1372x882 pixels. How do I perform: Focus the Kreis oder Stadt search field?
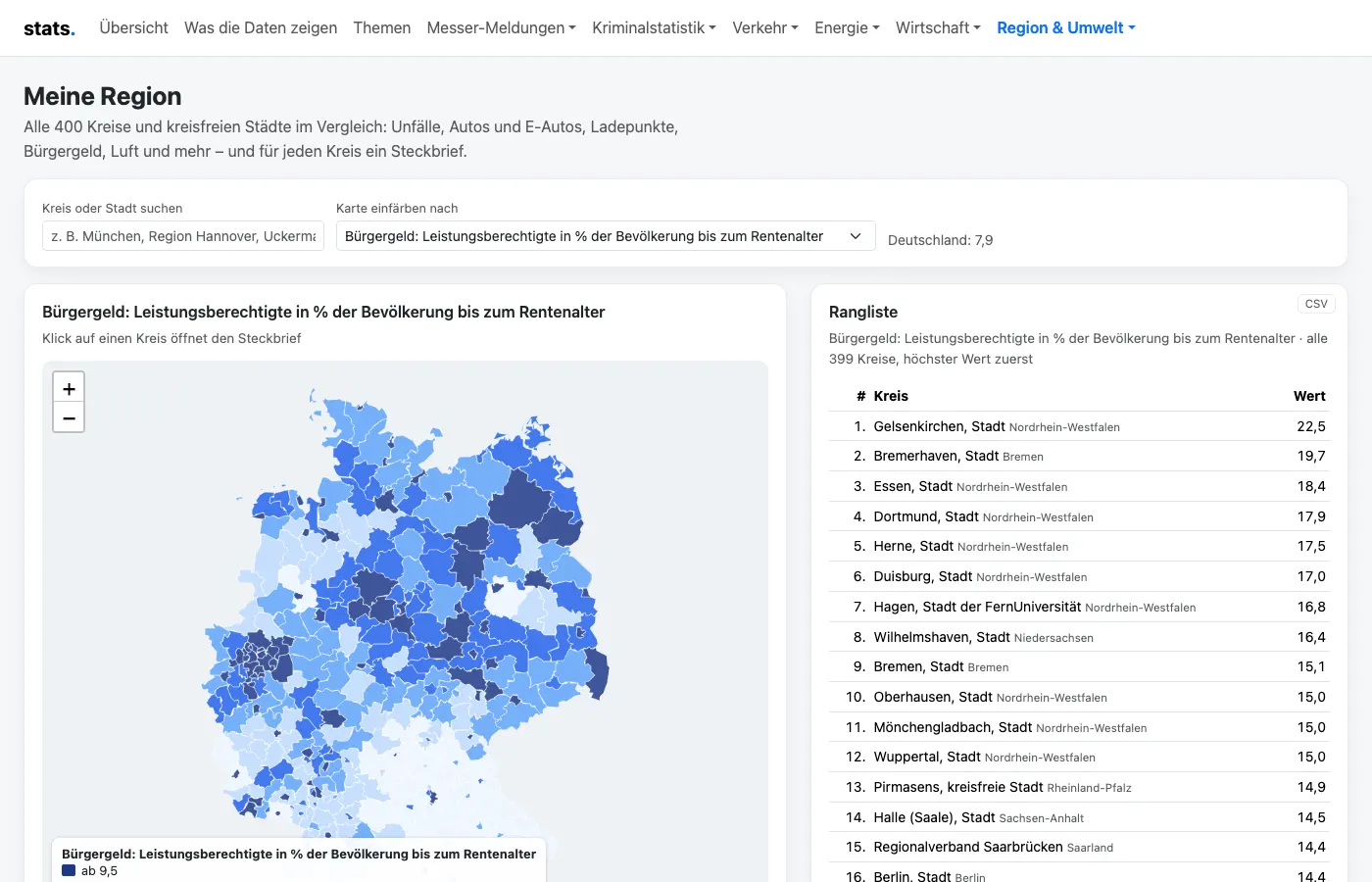point(185,236)
